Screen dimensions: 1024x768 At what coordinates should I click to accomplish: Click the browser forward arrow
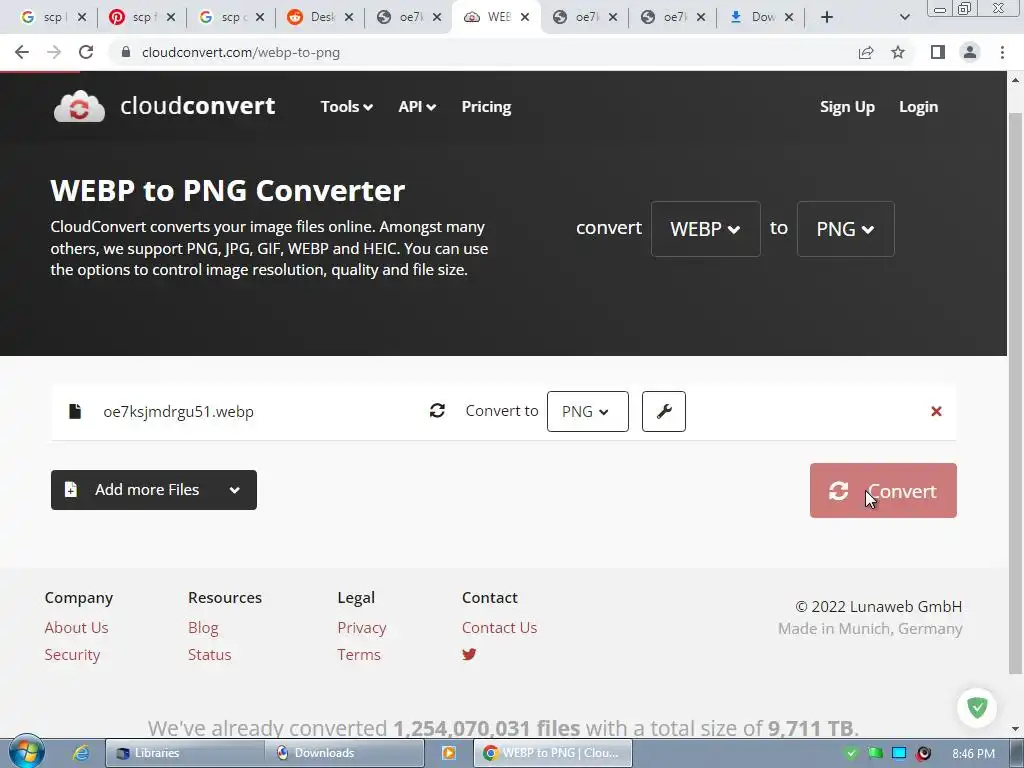click(54, 52)
